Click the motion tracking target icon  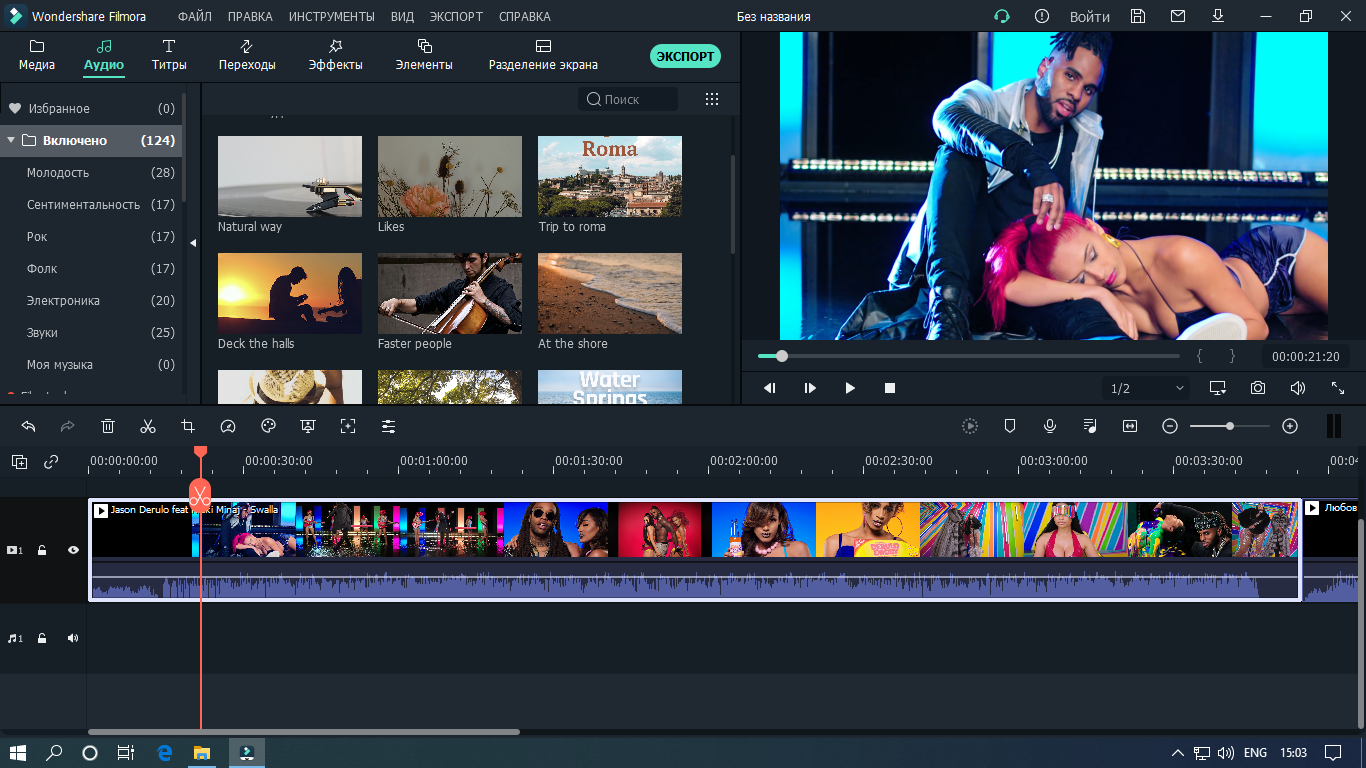click(x=348, y=426)
